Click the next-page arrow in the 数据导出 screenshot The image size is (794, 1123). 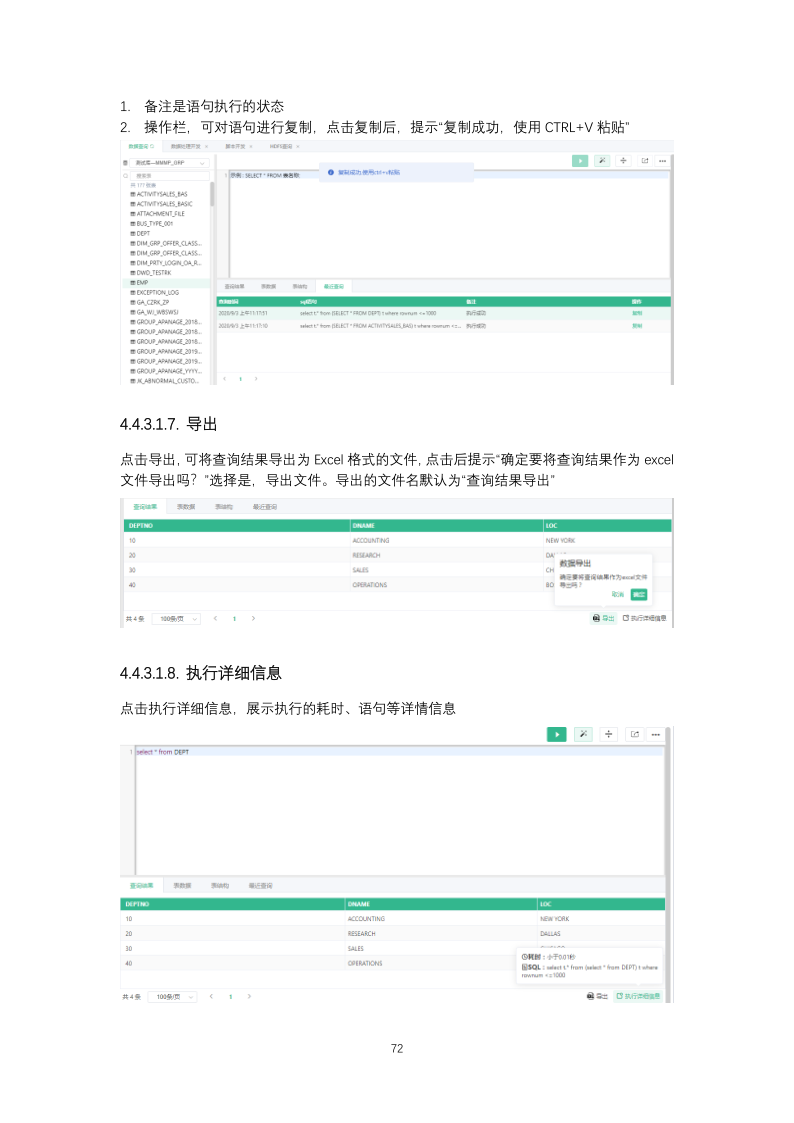253,618
